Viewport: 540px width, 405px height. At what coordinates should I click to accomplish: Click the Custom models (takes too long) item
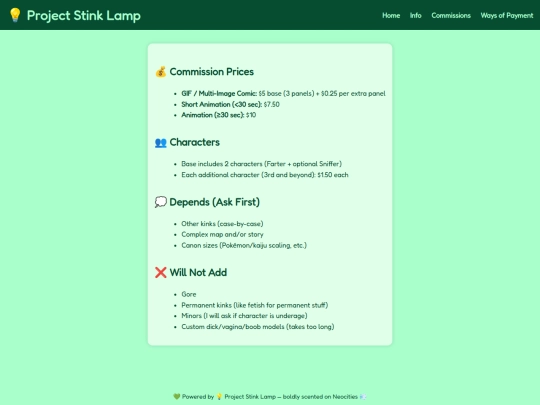(258, 327)
